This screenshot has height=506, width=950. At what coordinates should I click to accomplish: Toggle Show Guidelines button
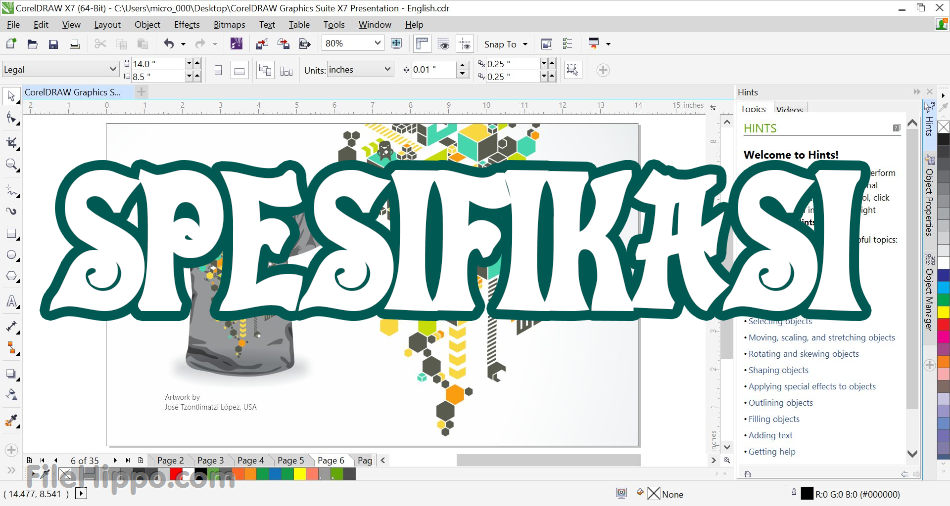[x=465, y=44]
